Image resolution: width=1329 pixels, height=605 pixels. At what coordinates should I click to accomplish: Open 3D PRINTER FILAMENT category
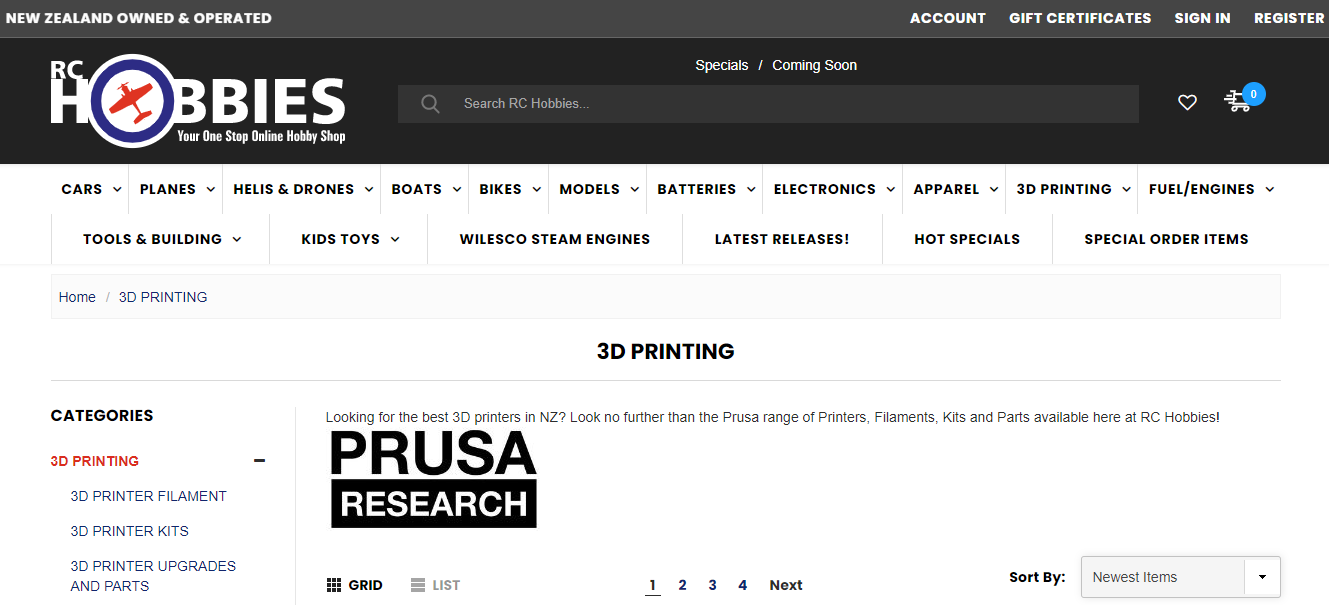click(x=149, y=496)
